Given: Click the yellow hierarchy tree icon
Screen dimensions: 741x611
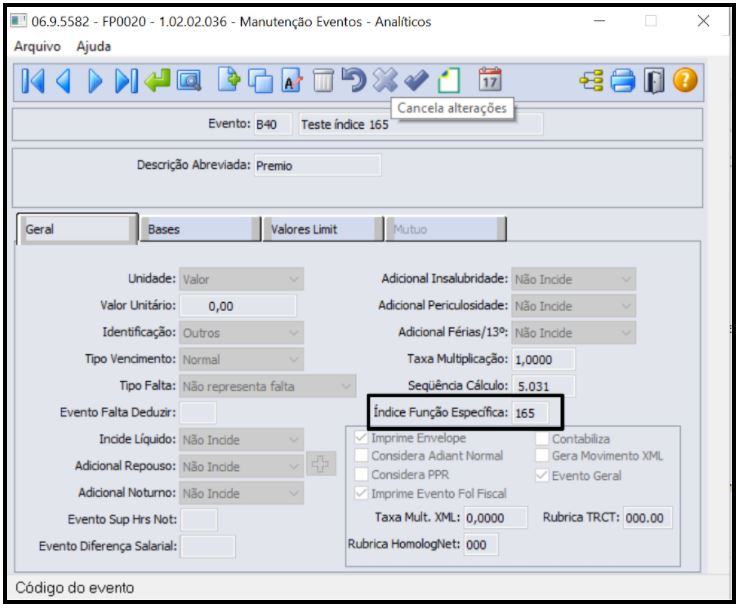Looking at the screenshot, I should pyautogui.click(x=591, y=81).
